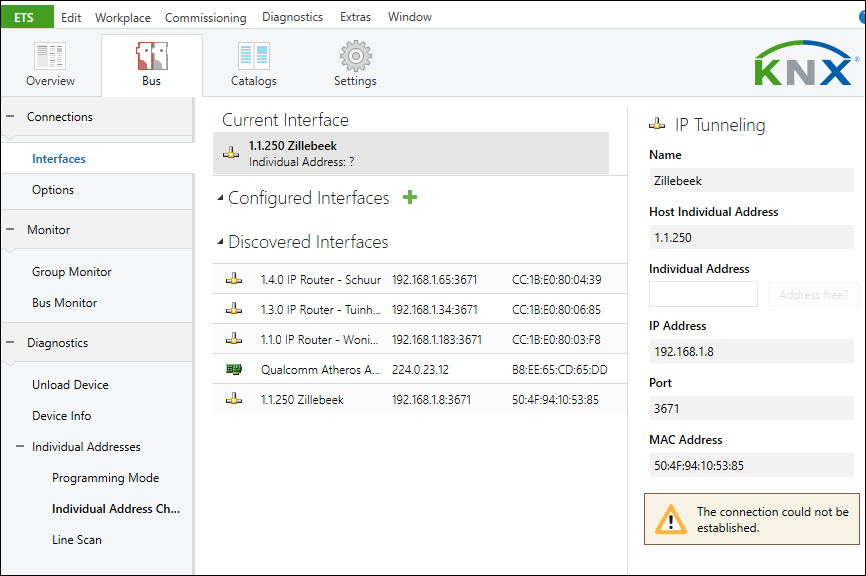
Task: Click the icon of 1.4.0 IP Router - Schuur
Action: coord(234,279)
